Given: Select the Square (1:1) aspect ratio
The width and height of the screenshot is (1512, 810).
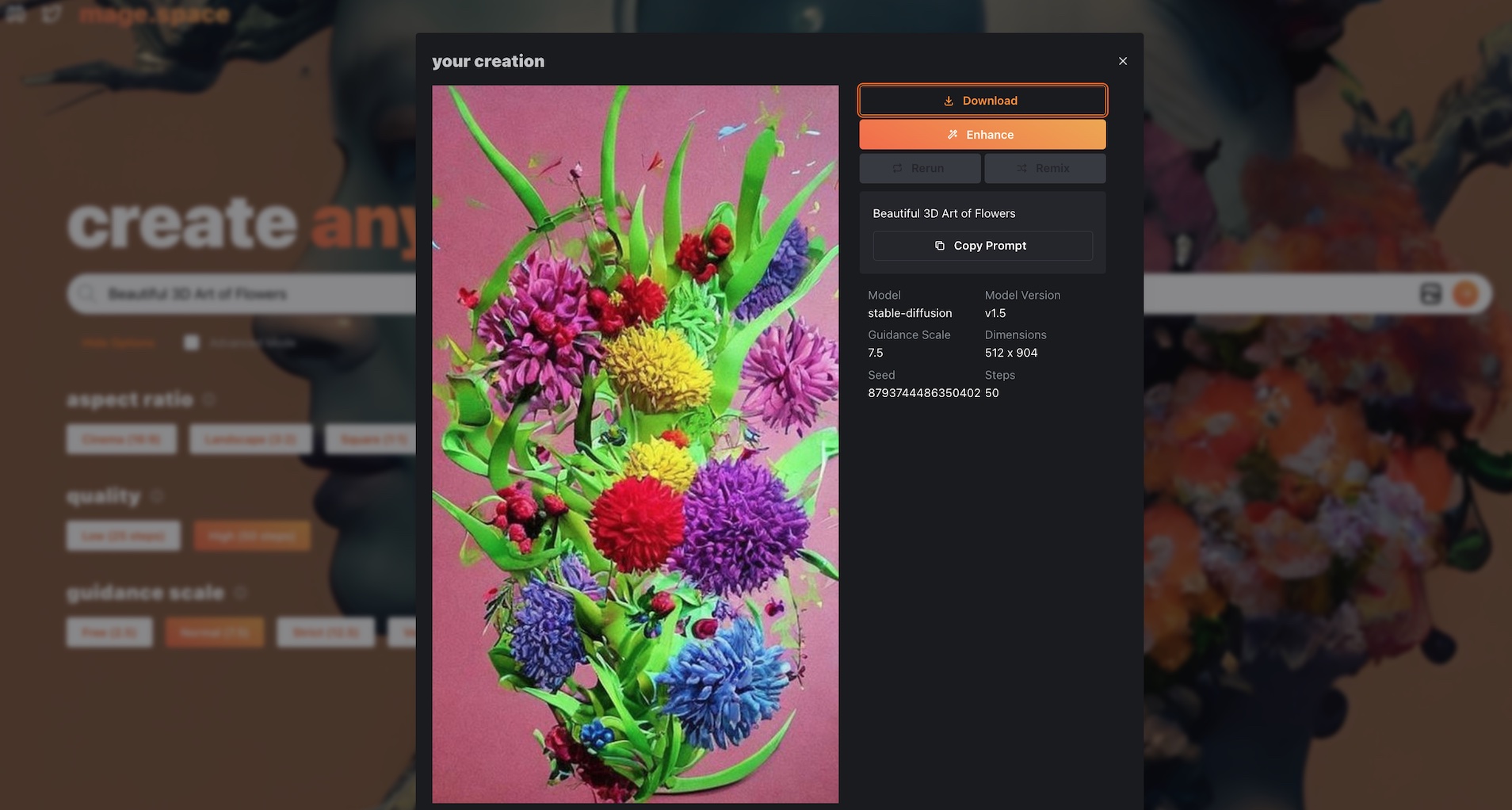Looking at the screenshot, I should pos(371,438).
